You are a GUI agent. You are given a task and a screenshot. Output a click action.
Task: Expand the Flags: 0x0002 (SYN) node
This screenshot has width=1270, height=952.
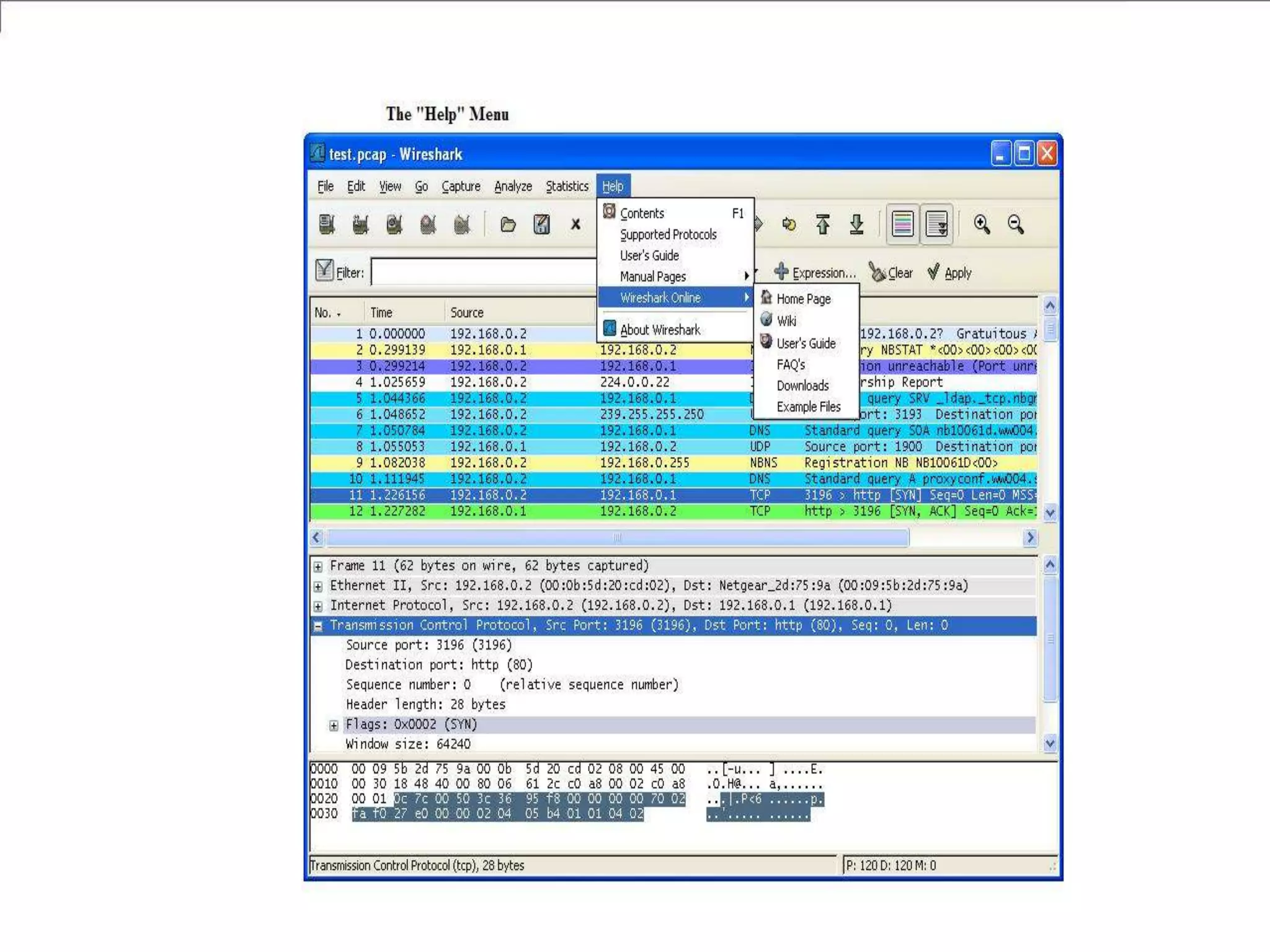334,725
